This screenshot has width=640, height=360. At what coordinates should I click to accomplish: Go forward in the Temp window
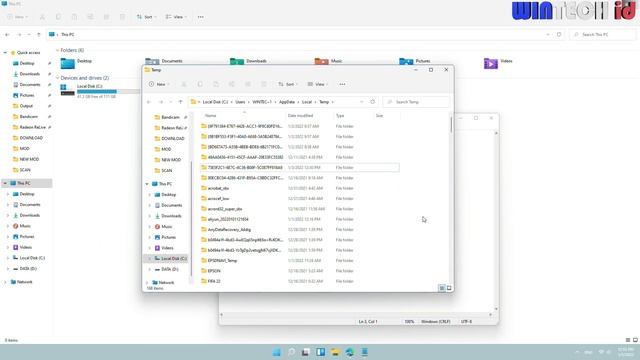(161, 102)
